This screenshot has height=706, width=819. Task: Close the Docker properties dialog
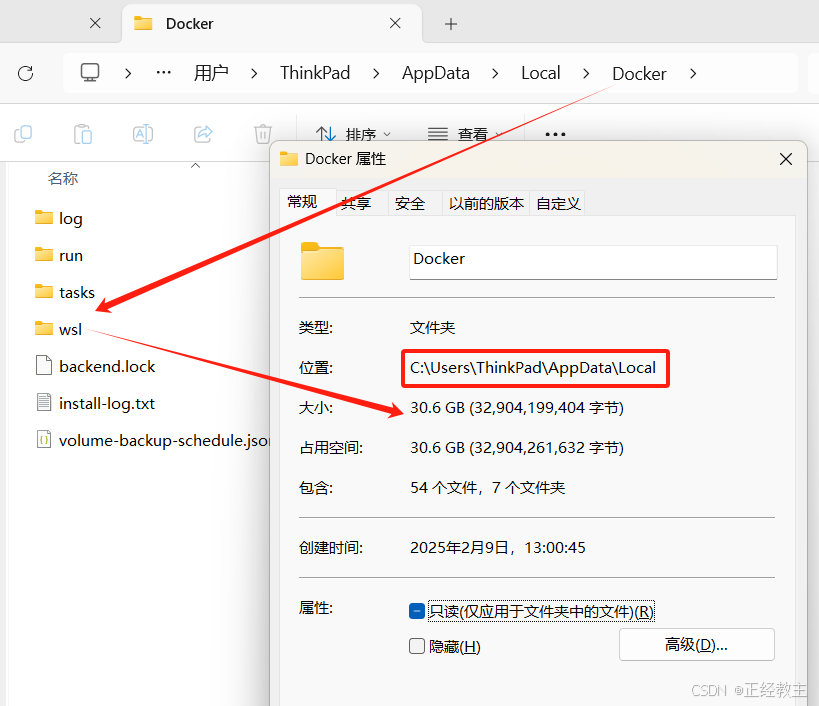click(786, 159)
